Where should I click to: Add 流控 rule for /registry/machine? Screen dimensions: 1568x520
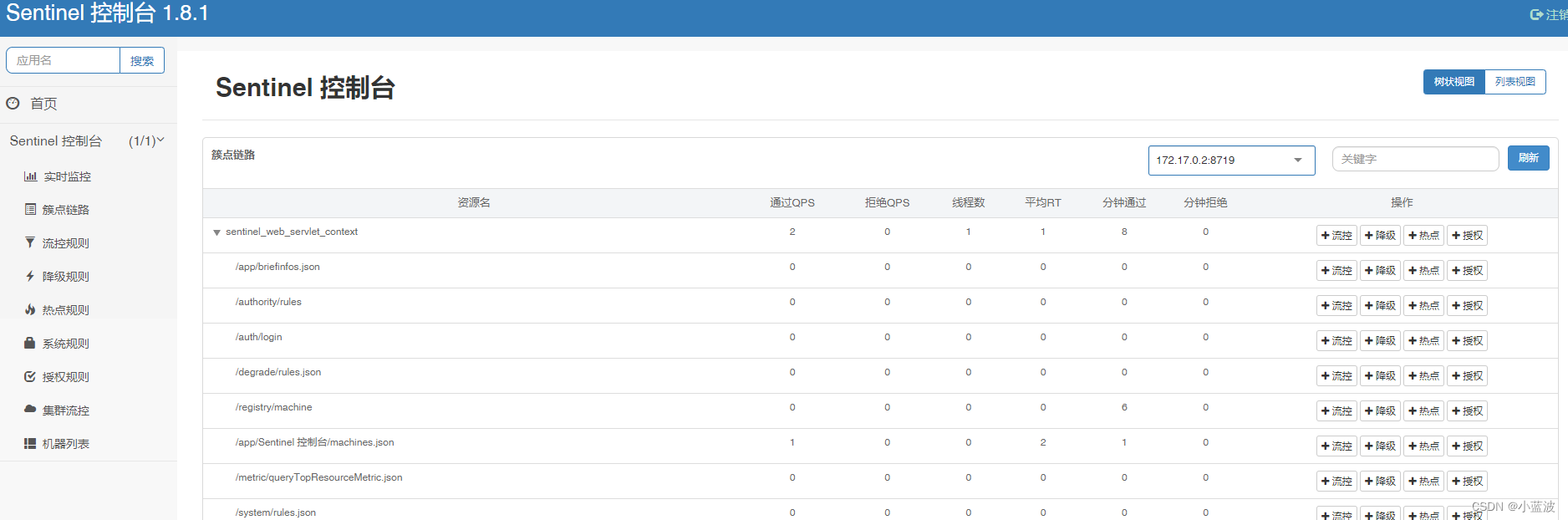point(1336,411)
